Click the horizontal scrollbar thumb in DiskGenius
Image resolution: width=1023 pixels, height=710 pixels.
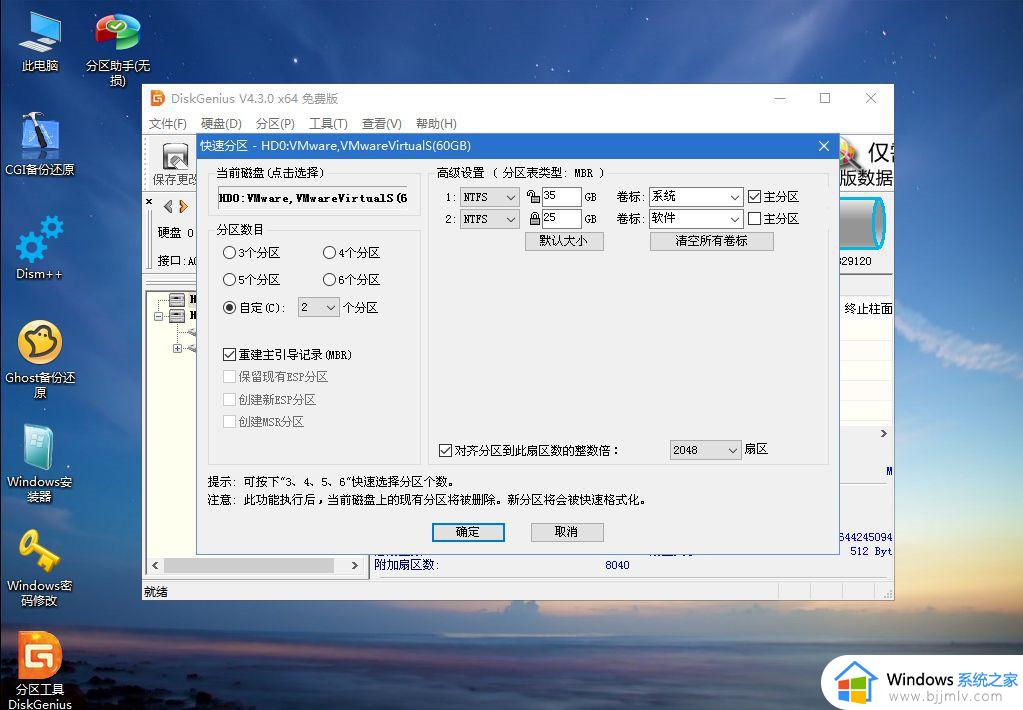[249, 565]
